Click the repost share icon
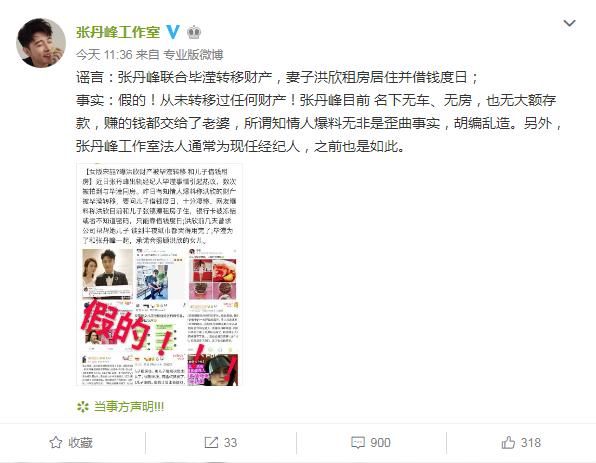The width and height of the screenshot is (596, 463). (x=211, y=442)
